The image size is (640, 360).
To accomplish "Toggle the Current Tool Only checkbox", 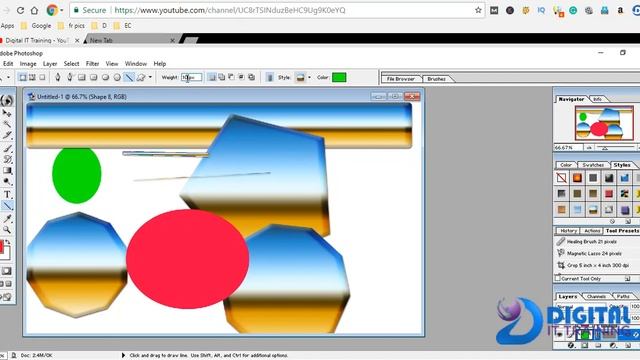I will (x=558, y=278).
